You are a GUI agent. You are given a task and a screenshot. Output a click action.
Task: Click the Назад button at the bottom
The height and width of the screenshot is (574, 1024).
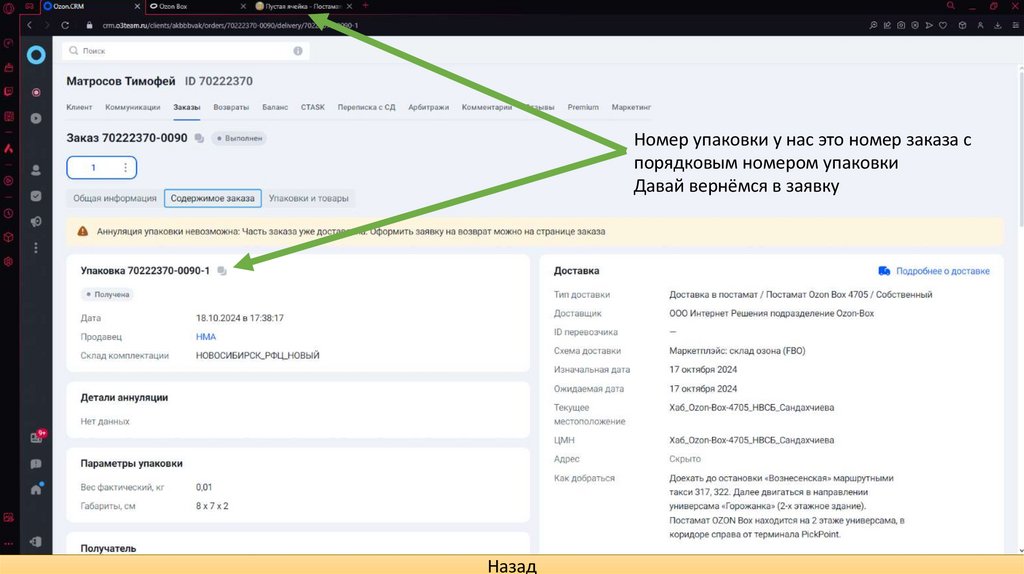[512, 565]
